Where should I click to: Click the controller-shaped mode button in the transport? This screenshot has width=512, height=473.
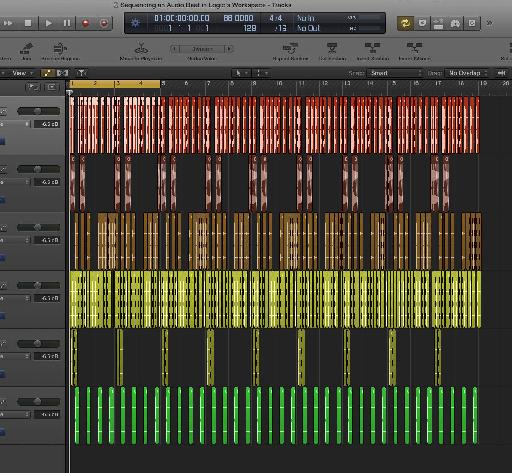click(455, 23)
